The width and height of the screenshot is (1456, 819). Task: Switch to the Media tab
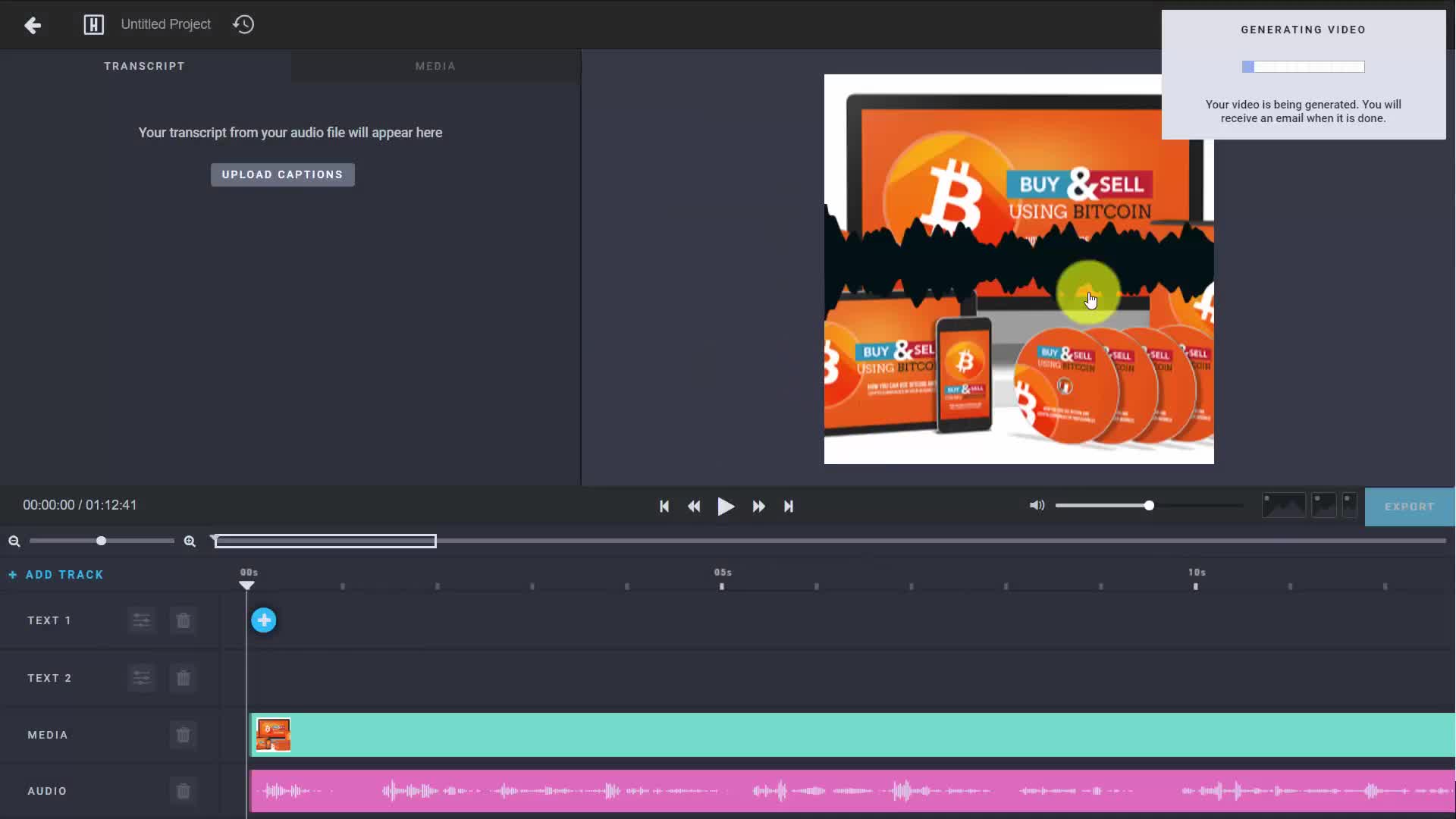click(x=435, y=66)
